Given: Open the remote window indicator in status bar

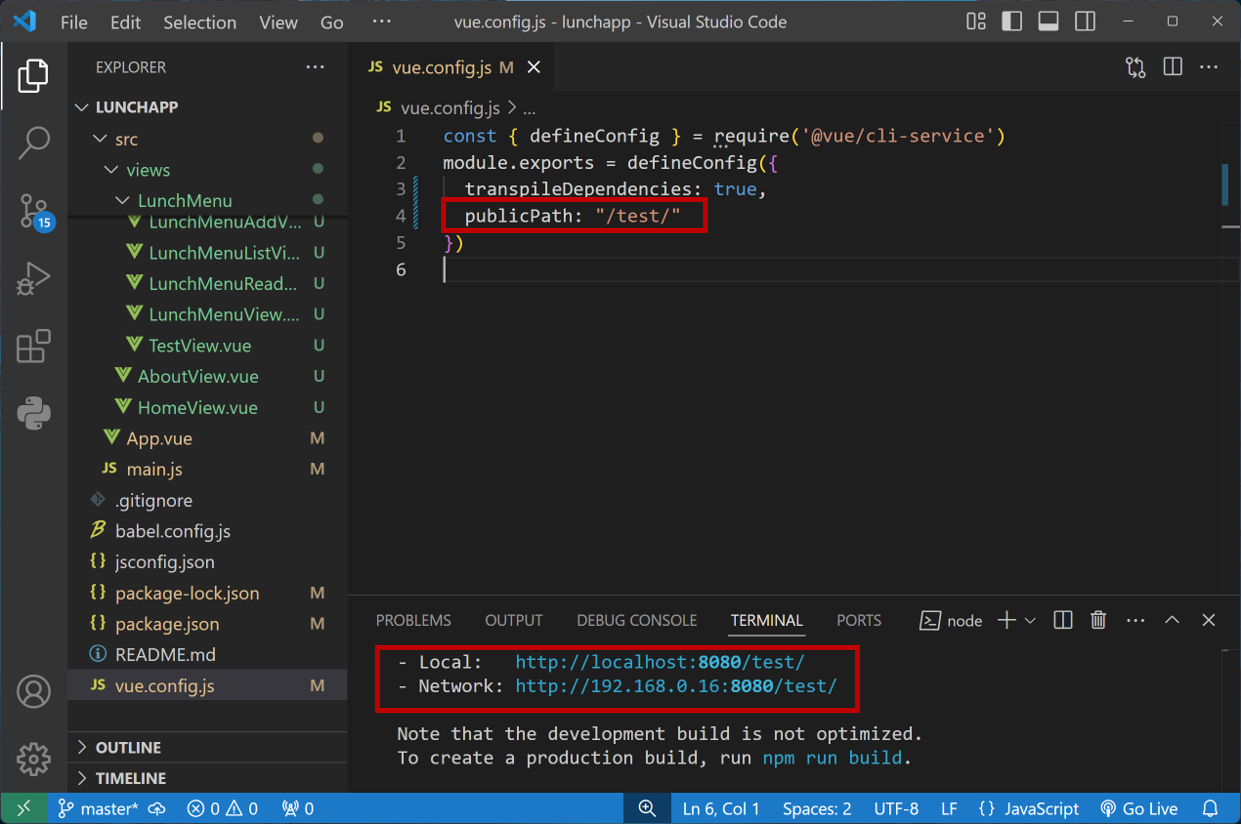Looking at the screenshot, I should pyautogui.click(x=24, y=809).
